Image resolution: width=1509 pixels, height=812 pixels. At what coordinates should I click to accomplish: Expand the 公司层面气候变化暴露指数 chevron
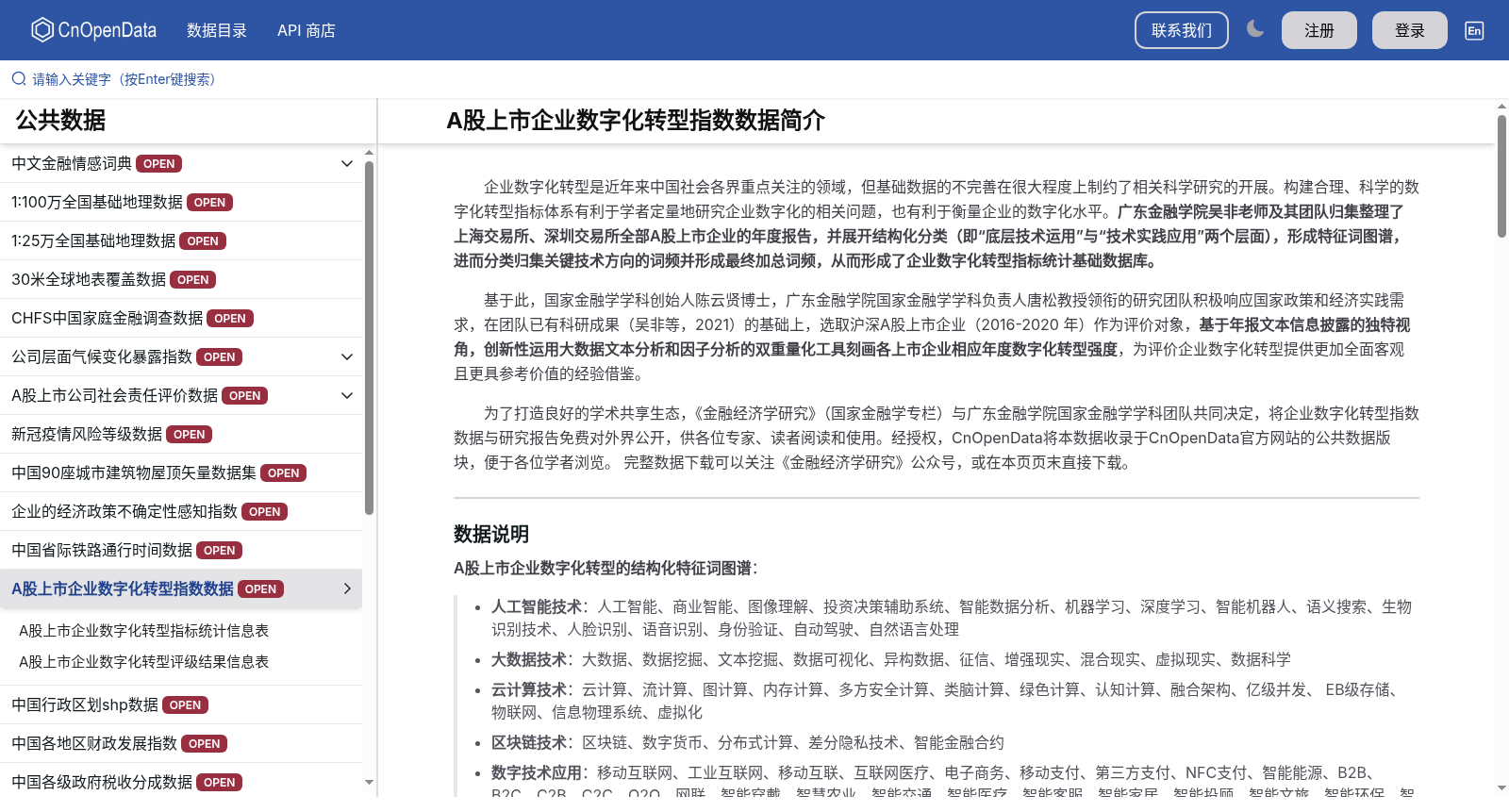347,356
